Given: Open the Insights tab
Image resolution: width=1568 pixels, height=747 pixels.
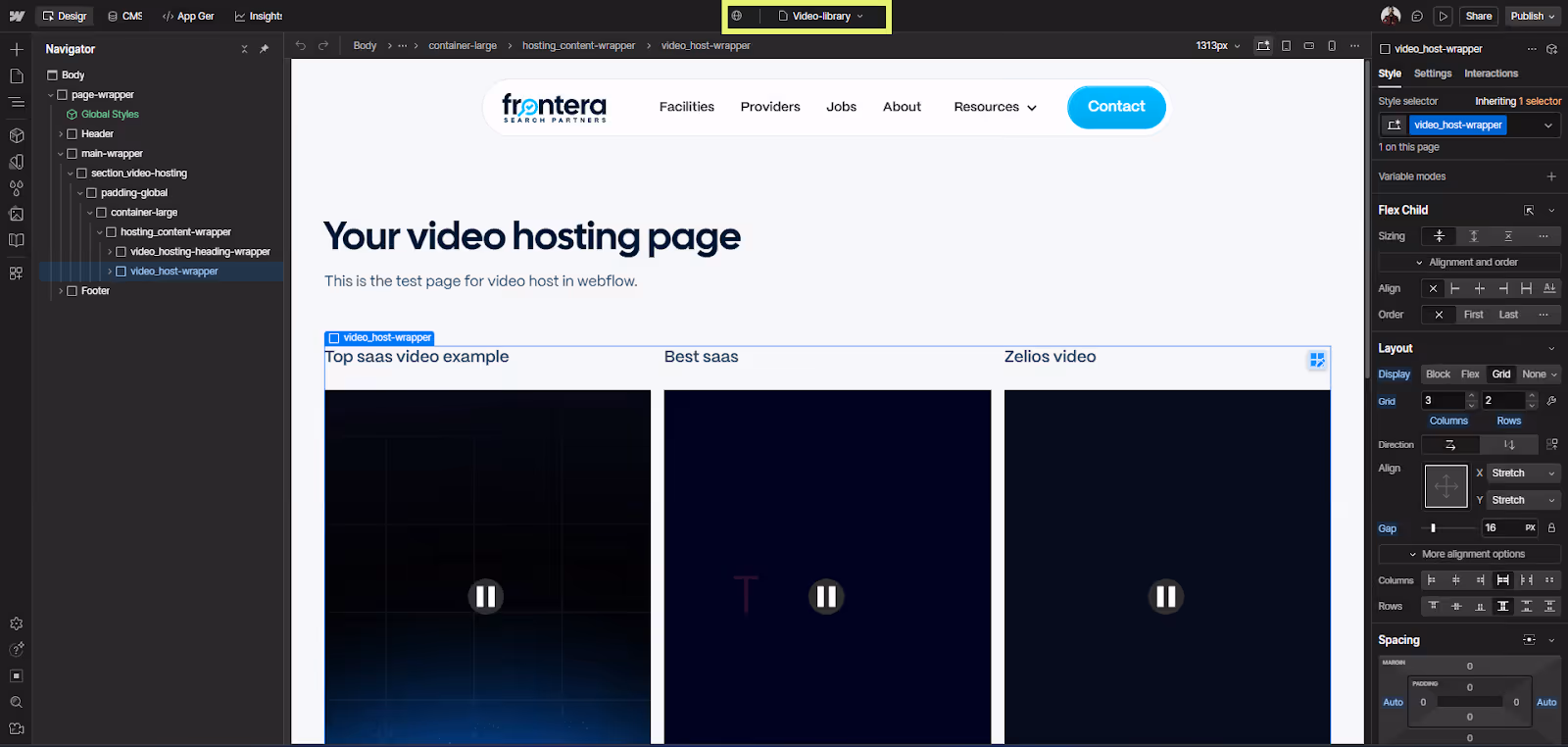Looking at the screenshot, I should [259, 16].
